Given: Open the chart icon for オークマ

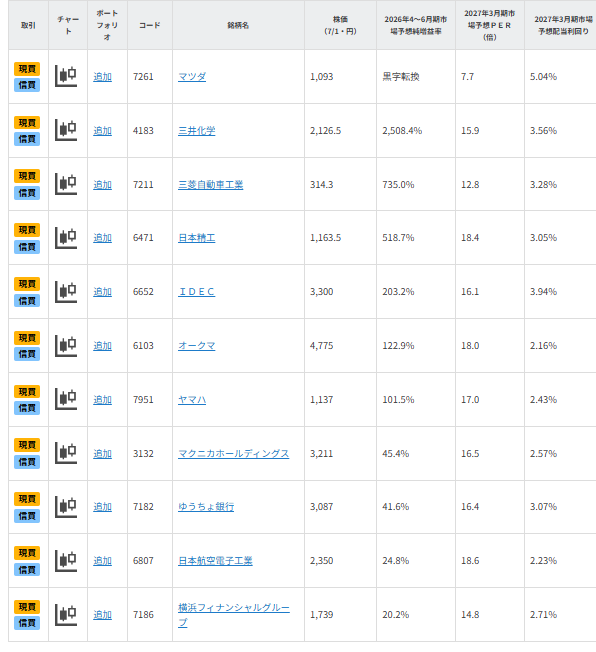Looking at the screenshot, I should (66, 346).
